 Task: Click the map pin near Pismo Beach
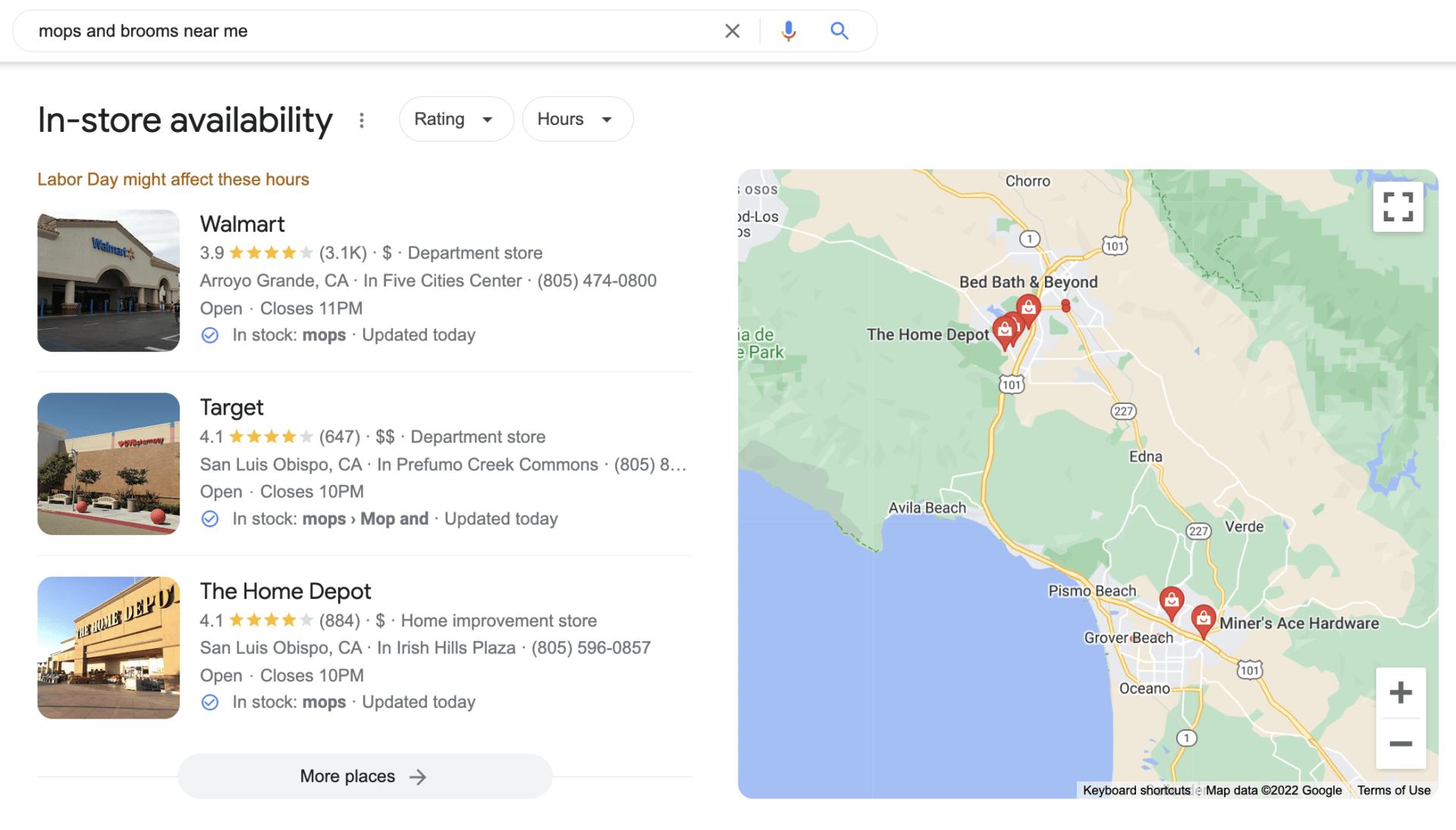pos(1172,602)
